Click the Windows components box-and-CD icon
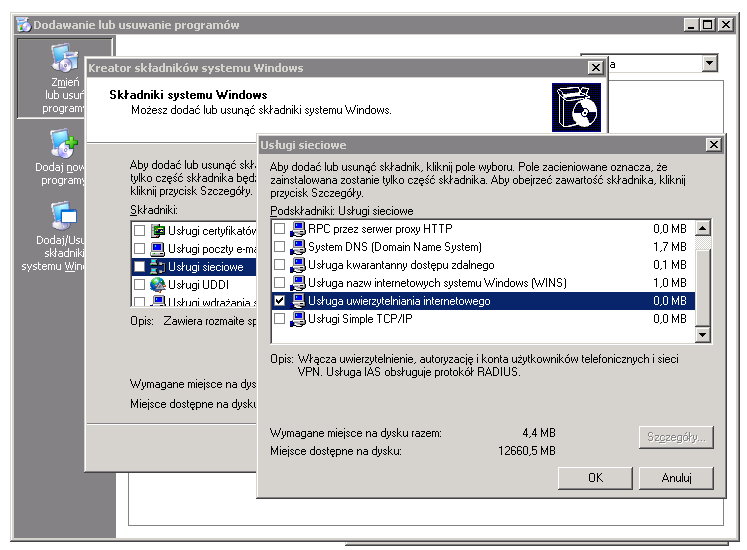The height and width of the screenshot is (550, 747). coord(576,107)
